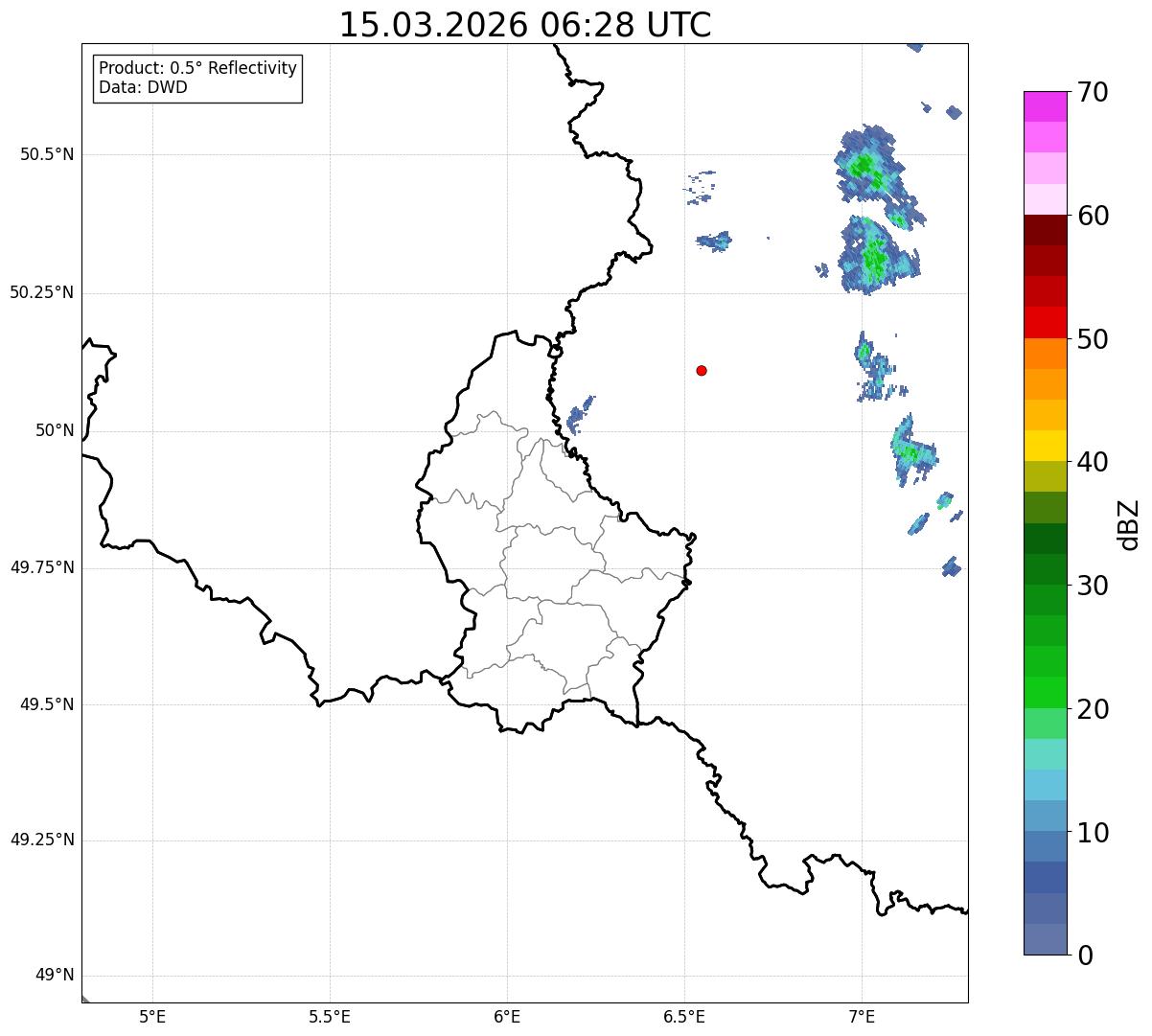Click the colorbar tick label 60
1152x1036 pixels.
1093,216
